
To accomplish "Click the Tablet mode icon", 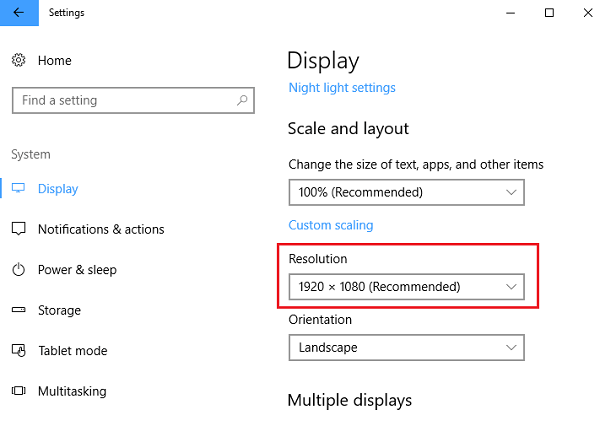I will click(x=18, y=351).
